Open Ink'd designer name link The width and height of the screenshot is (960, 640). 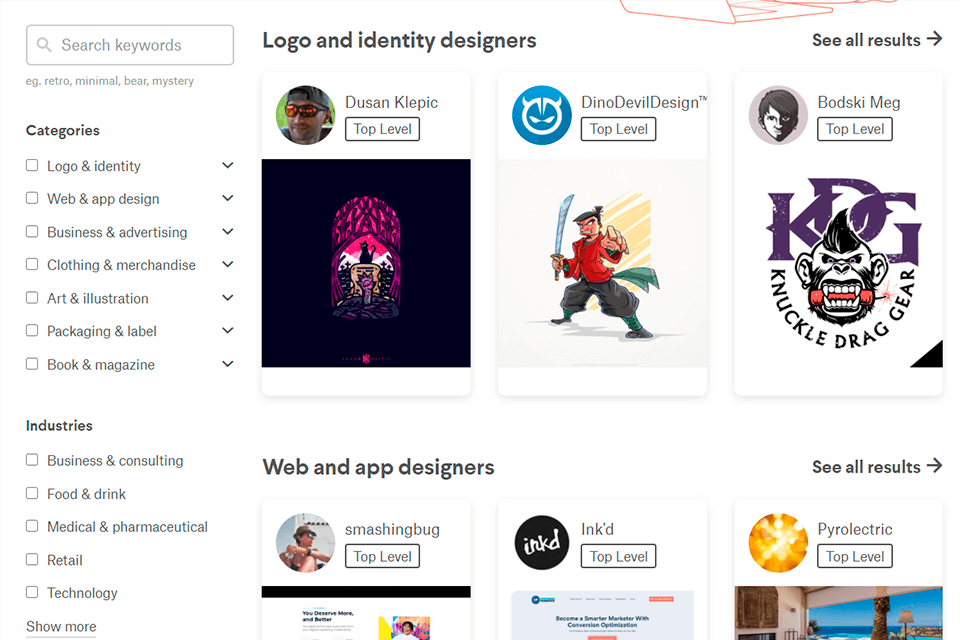point(598,529)
